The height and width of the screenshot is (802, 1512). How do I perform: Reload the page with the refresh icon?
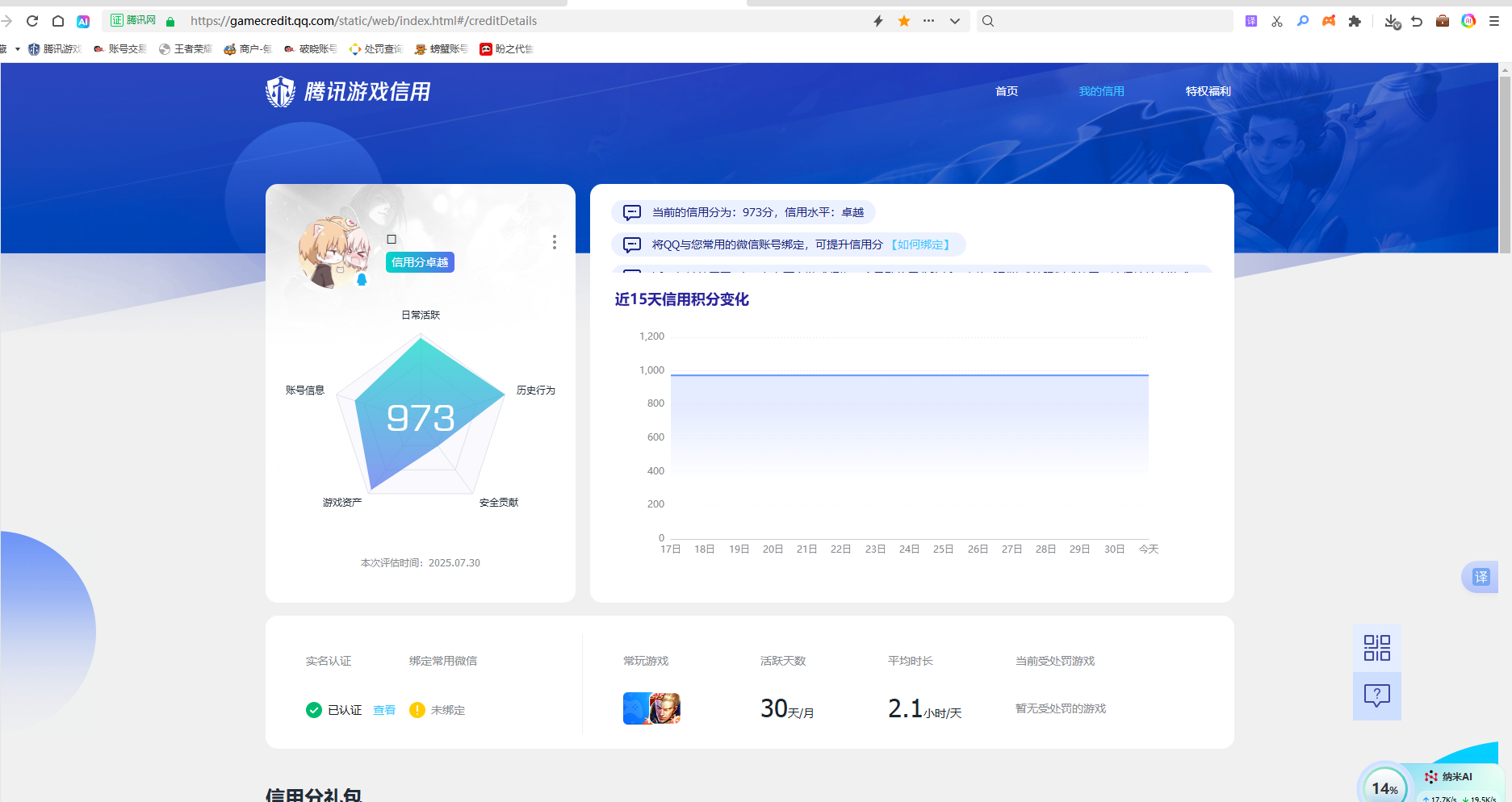point(32,21)
